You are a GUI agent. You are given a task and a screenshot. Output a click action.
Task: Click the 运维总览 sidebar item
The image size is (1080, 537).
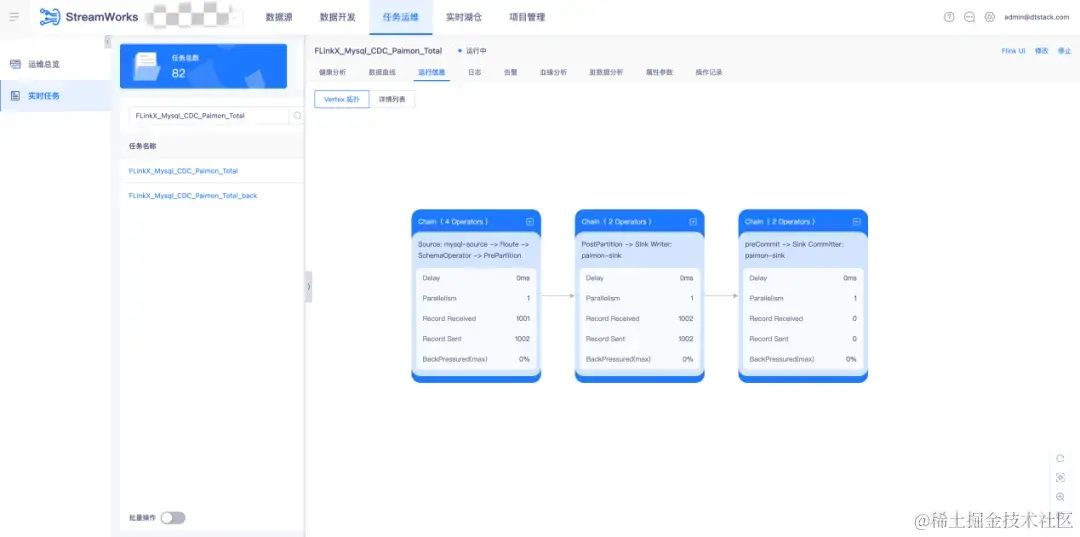[x=55, y=64]
